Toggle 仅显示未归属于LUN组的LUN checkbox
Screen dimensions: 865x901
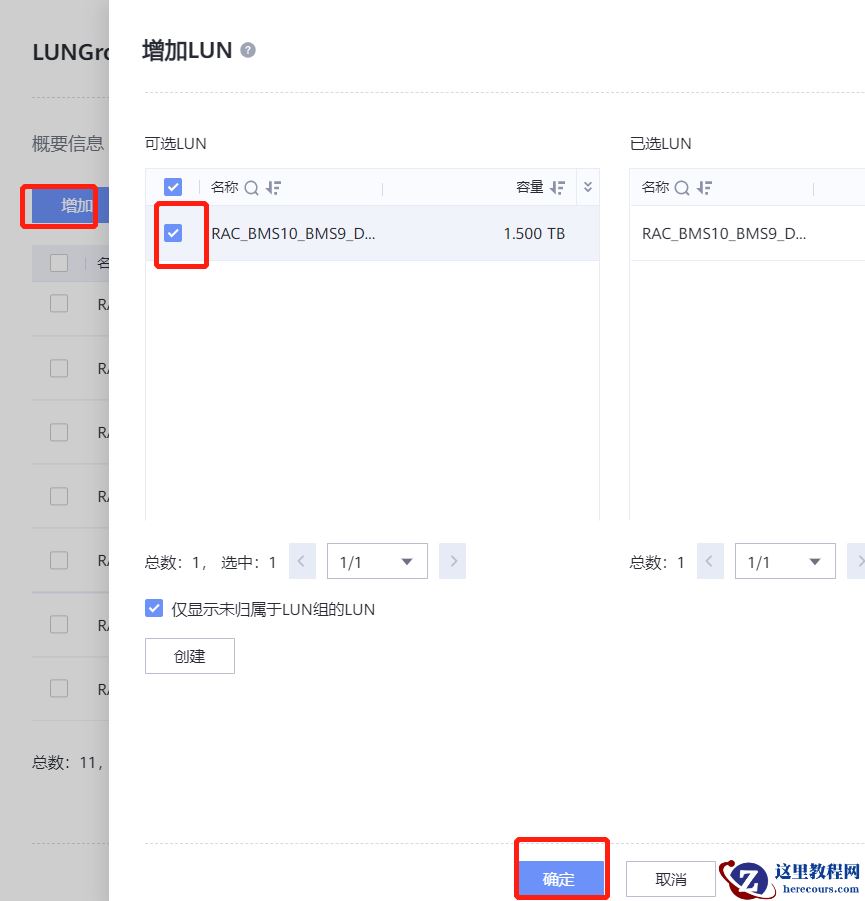point(154,608)
